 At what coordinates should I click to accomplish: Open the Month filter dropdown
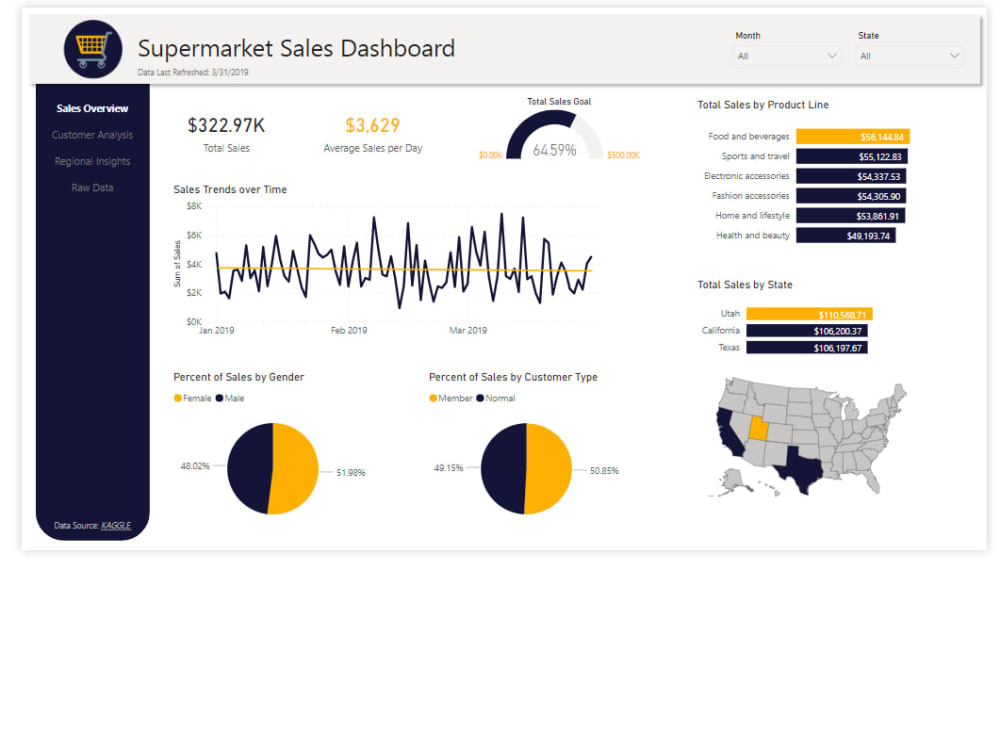tap(787, 56)
